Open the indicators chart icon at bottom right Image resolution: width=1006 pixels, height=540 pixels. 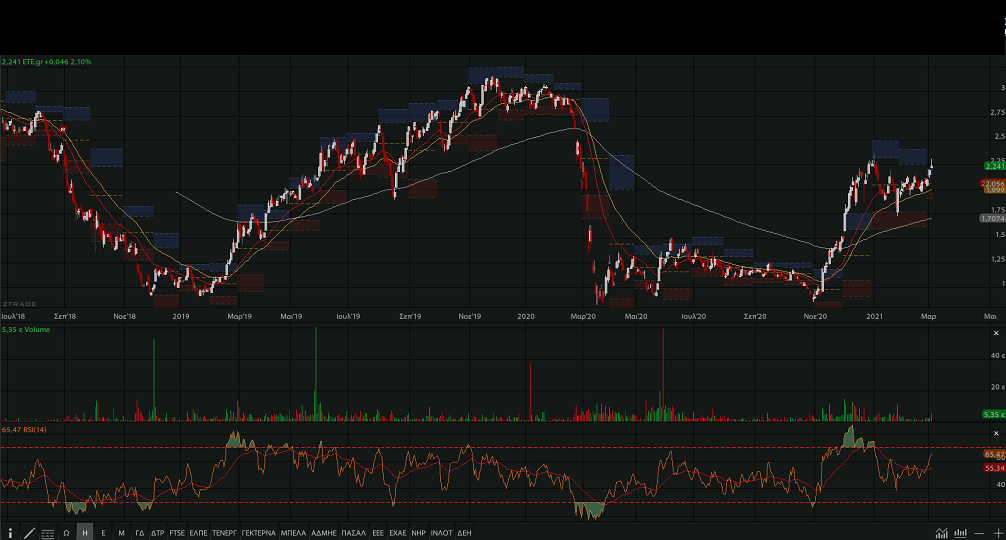(941, 533)
